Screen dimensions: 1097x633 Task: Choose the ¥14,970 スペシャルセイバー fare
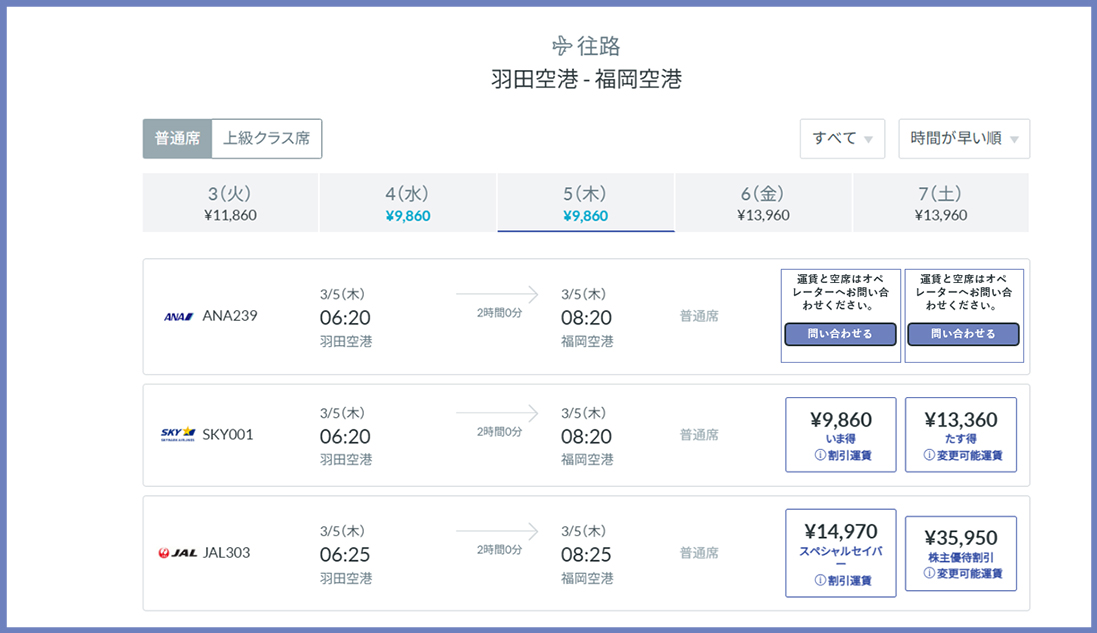coord(841,552)
